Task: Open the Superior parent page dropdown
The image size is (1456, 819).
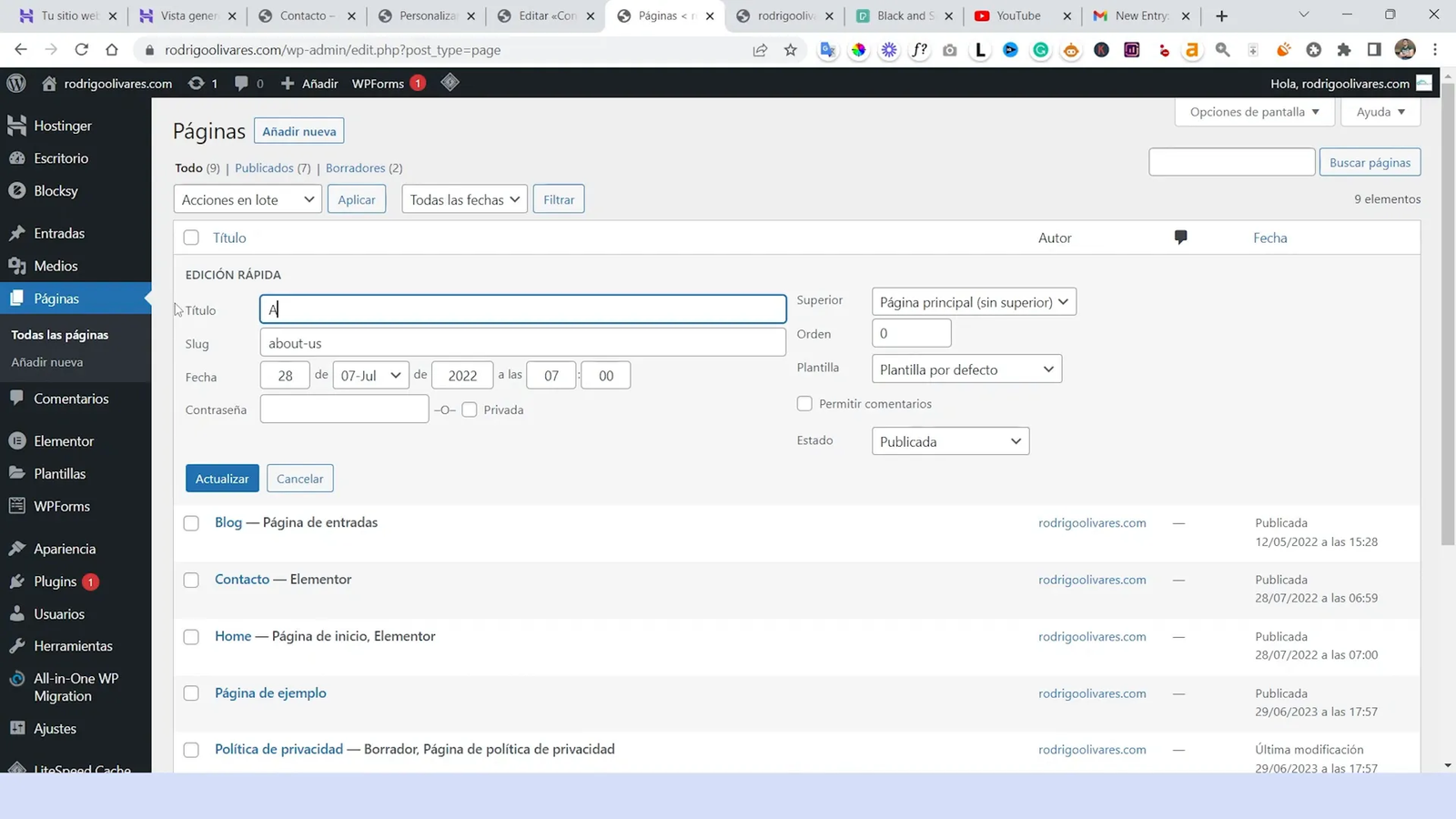Action: tap(973, 301)
